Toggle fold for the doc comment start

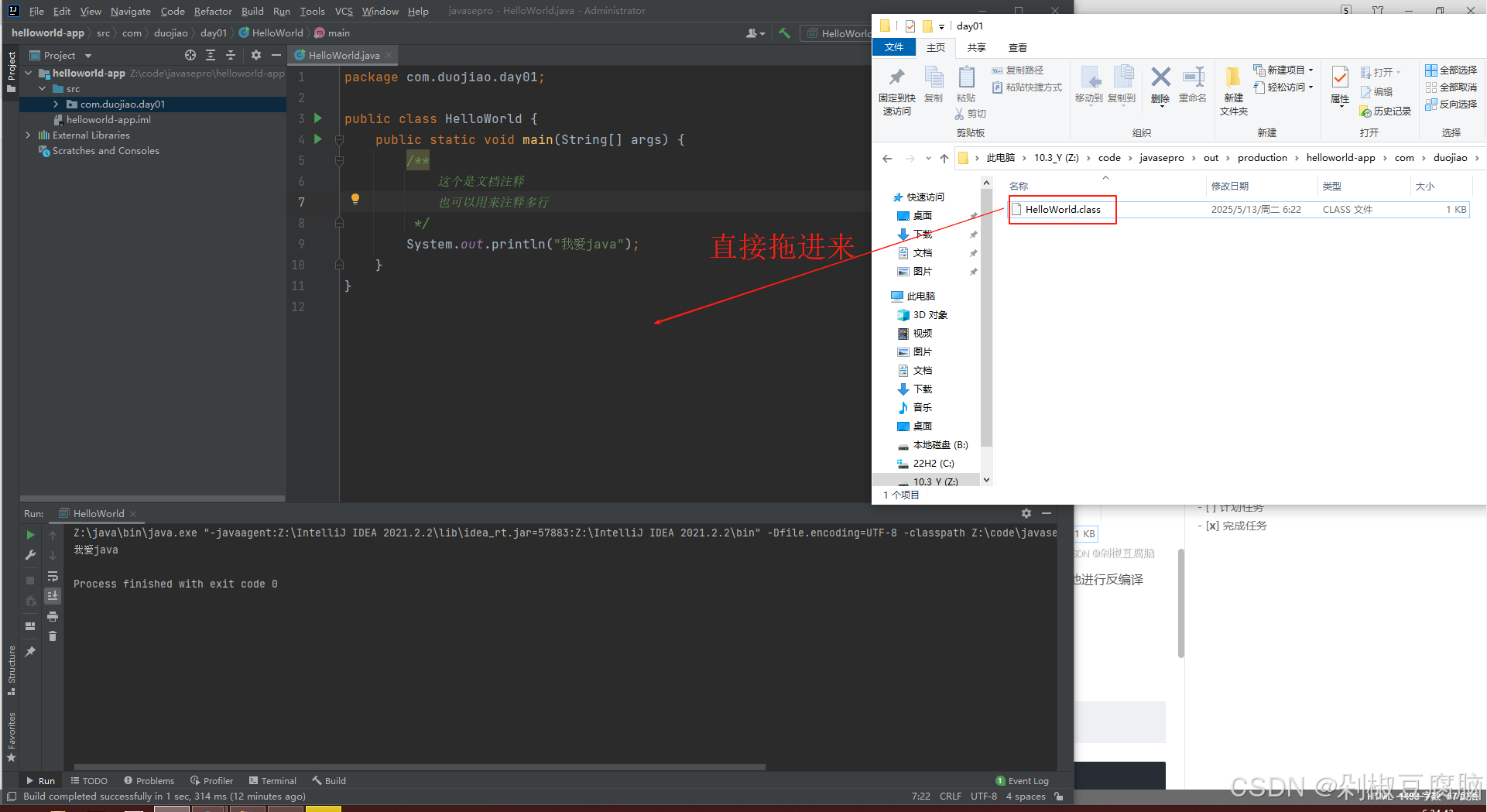click(x=339, y=160)
